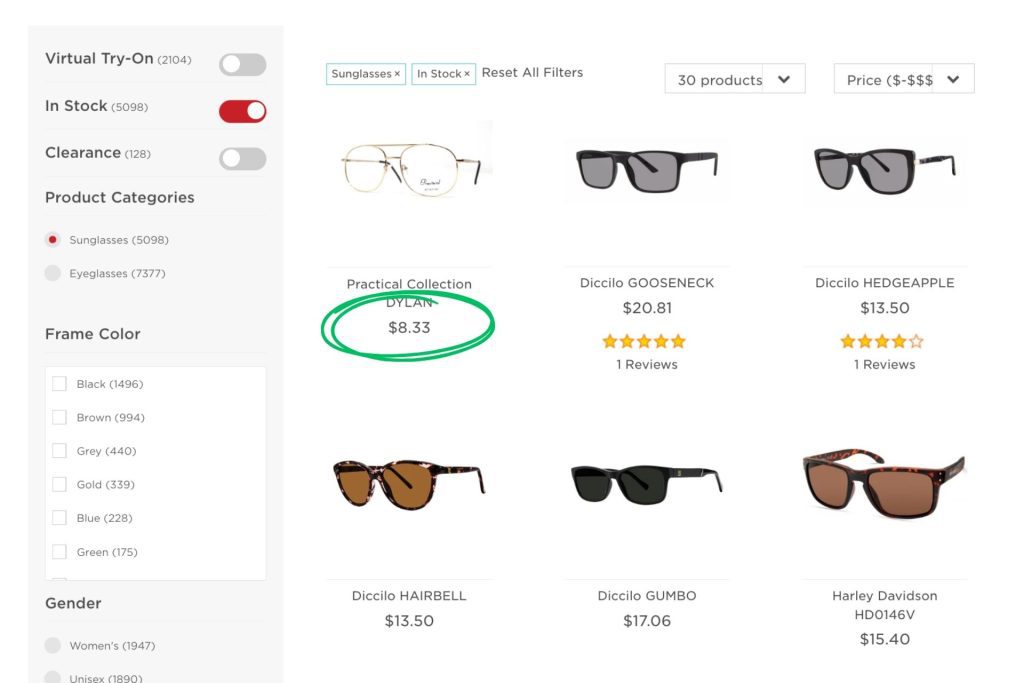Viewport: 1024px width, 683px height.
Task: Remove the In Stock filter chip
Action: pyautogui.click(x=466, y=73)
